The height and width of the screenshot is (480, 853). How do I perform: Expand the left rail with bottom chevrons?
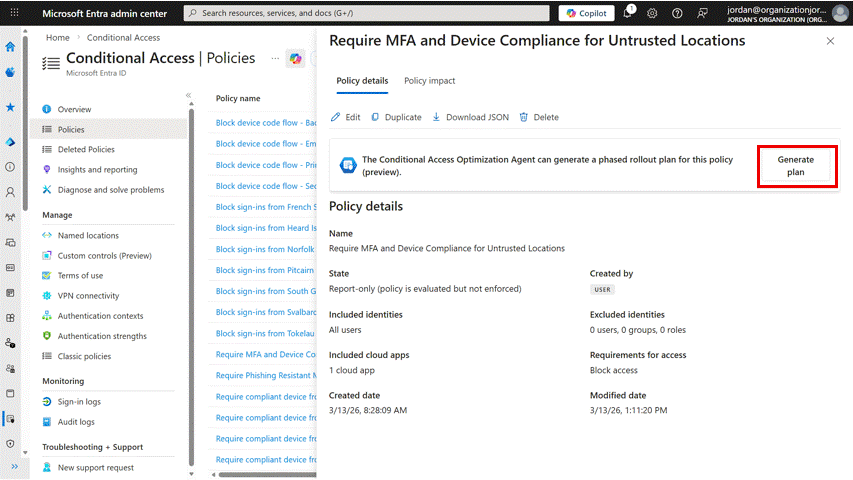[15, 466]
